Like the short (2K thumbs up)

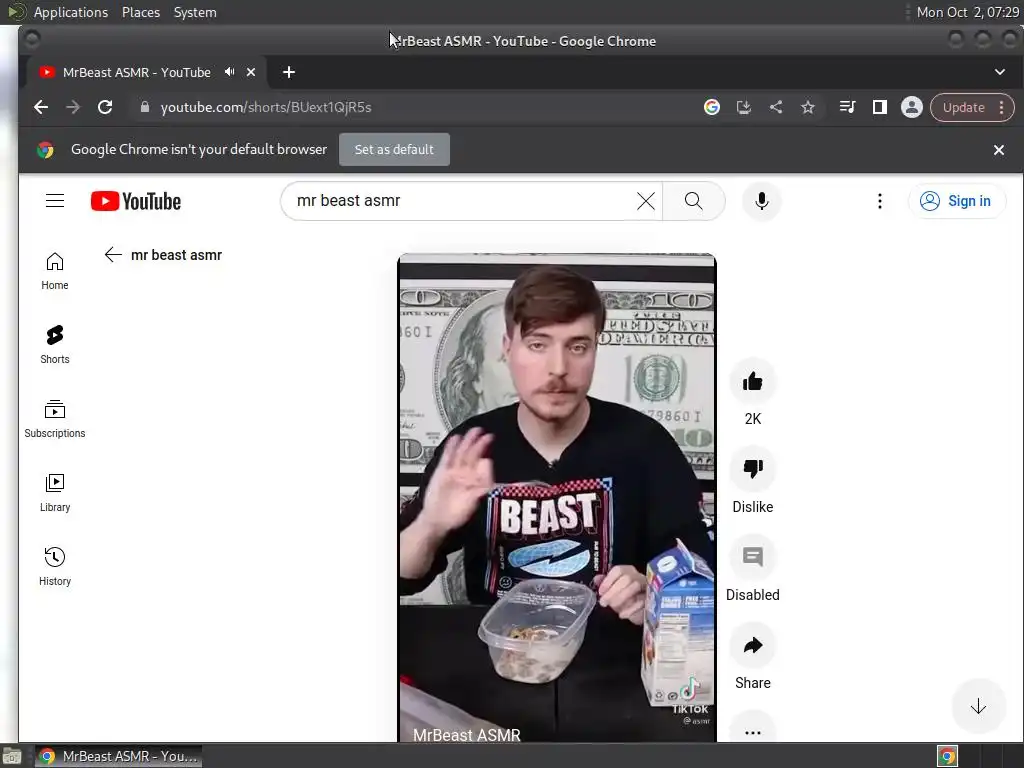[752, 381]
